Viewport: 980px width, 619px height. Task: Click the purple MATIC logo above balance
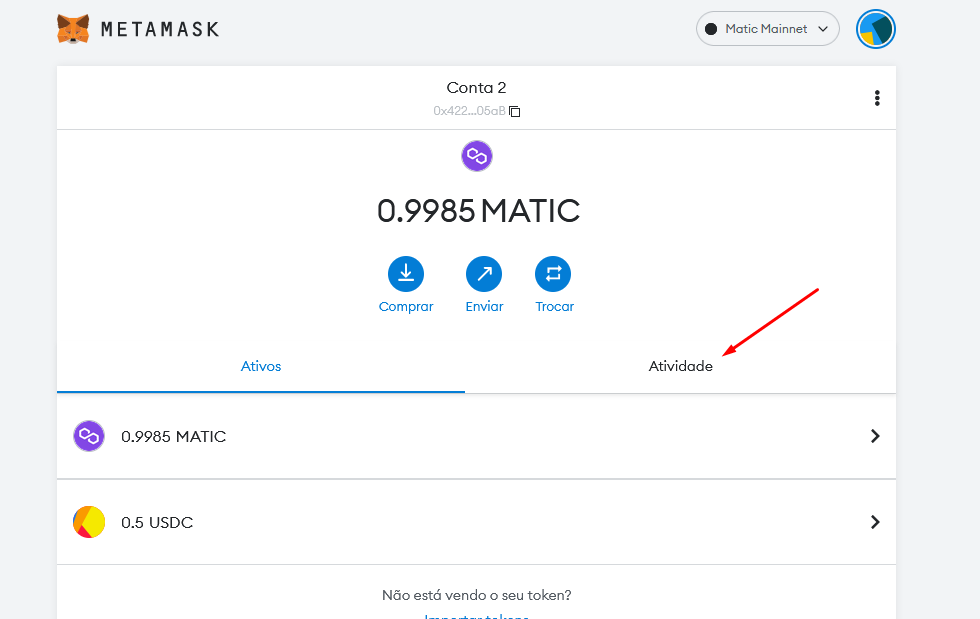click(x=477, y=156)
